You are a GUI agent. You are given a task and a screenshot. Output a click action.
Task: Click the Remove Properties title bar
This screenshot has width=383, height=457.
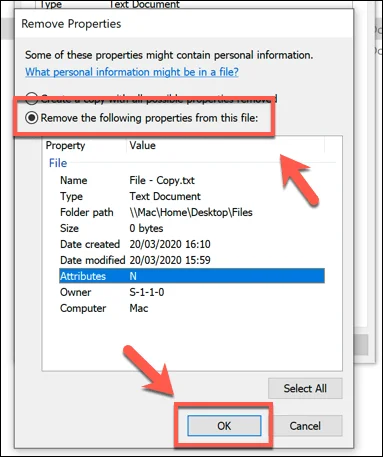click(183, 24)
